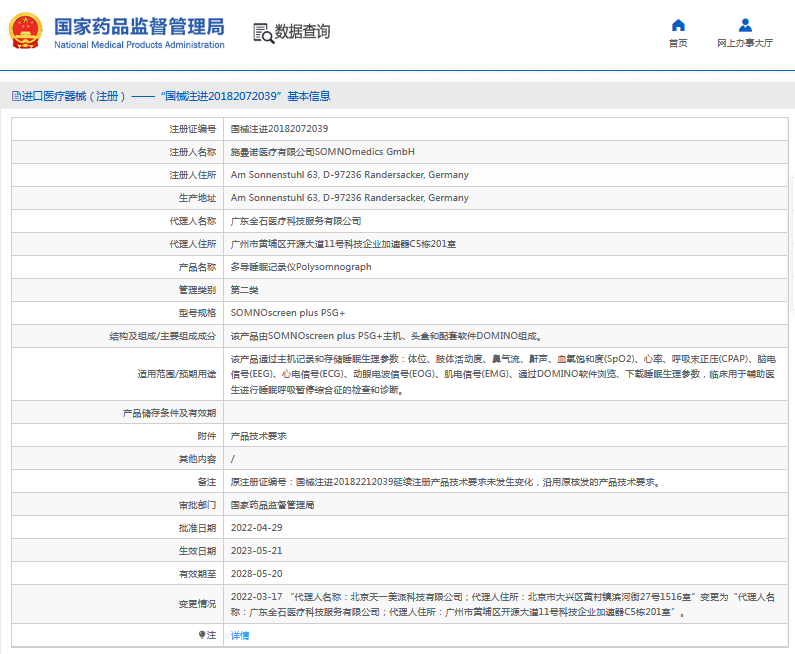Screen dimensions: 795x654
Task: Click the product name Polysomnograph cell
Action: coord(301,267)
